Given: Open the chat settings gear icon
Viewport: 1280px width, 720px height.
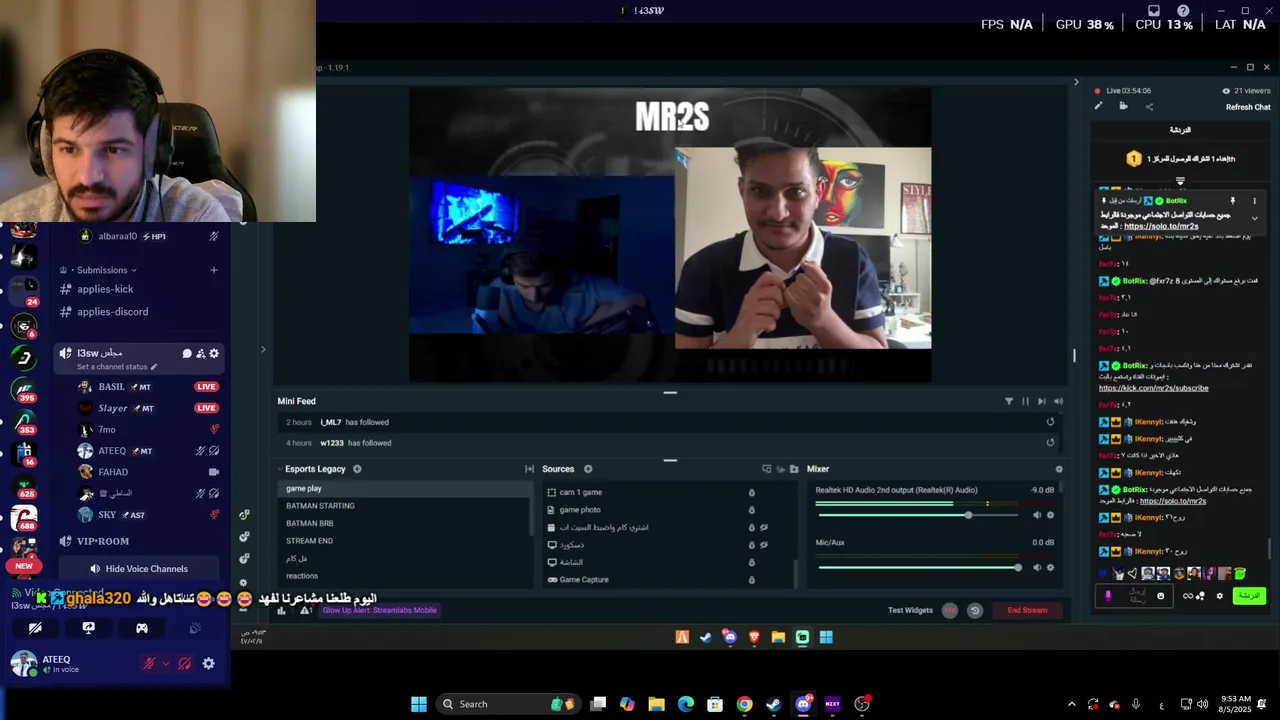Looking at the screenshot, I should pos(1219,596).
